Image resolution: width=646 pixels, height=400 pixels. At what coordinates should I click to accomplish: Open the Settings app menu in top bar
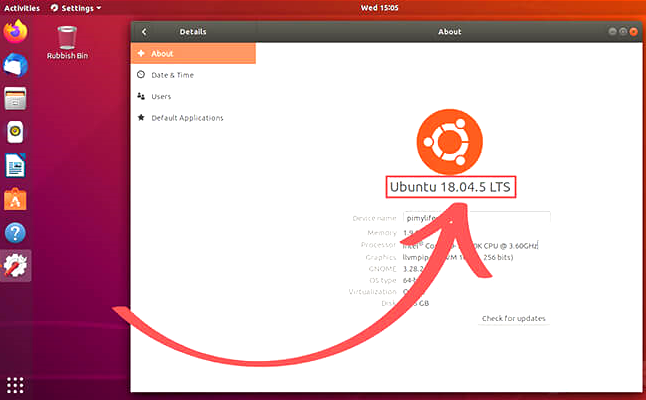tap(76, 8)
